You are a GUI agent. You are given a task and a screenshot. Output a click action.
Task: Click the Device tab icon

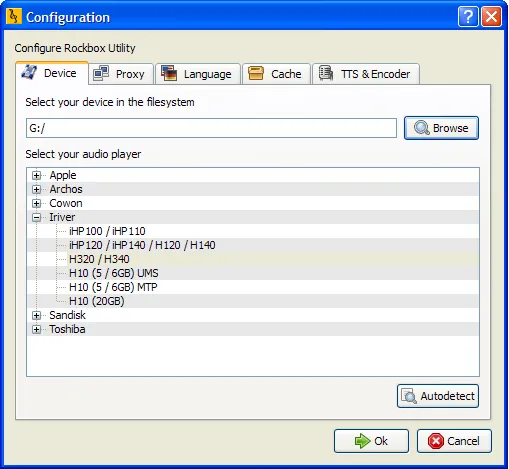point(29,72)
